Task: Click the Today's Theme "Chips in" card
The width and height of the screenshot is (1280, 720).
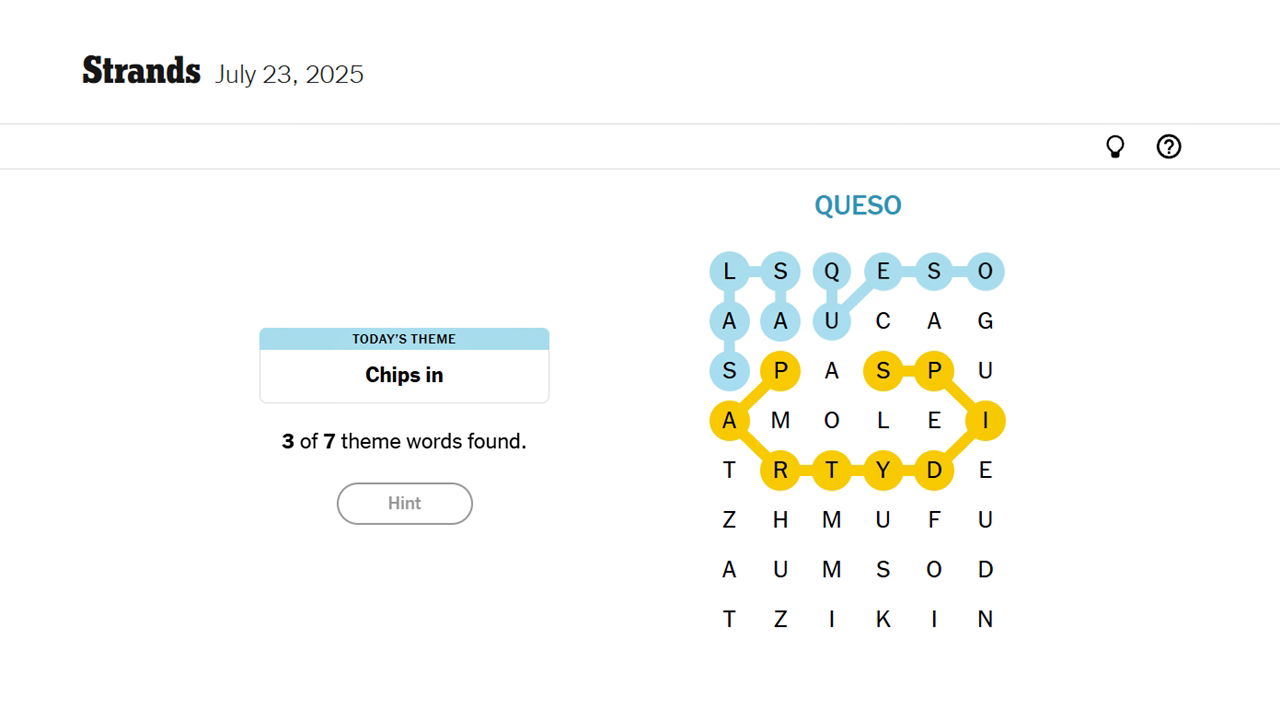Action: (404, 365)
